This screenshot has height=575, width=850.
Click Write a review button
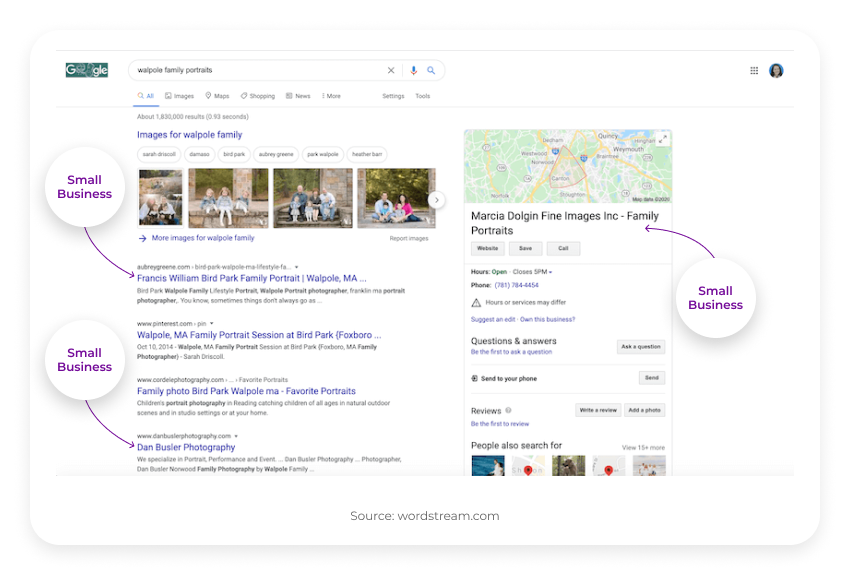(x=598, y=410)
